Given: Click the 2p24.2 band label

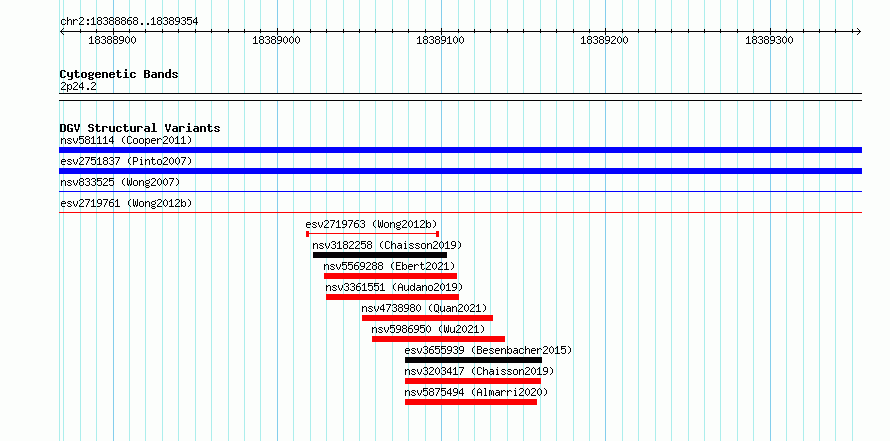Looking at the screenshot, I should (x=78, y=86).
